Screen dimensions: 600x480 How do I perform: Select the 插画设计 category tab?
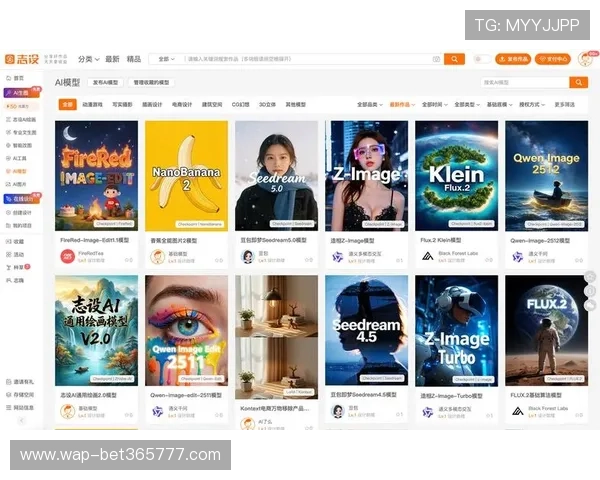point(152,104)
